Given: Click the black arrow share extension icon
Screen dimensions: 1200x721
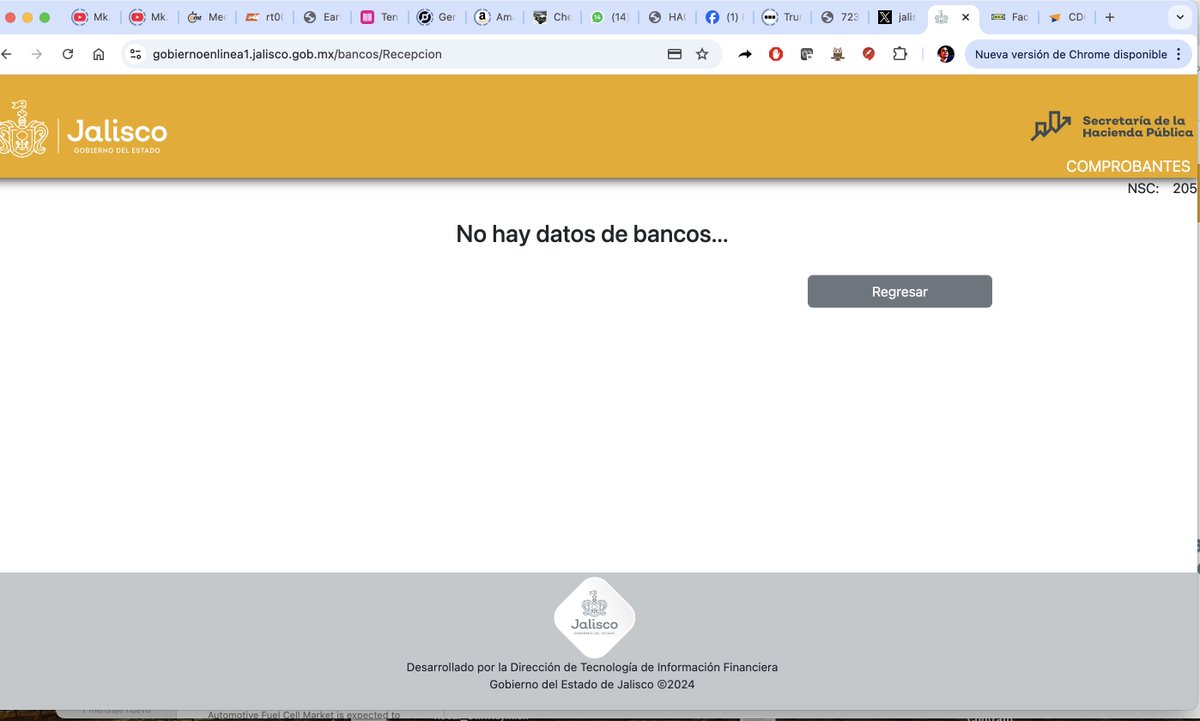Looking at the screenshot, I should pos(745,54).
